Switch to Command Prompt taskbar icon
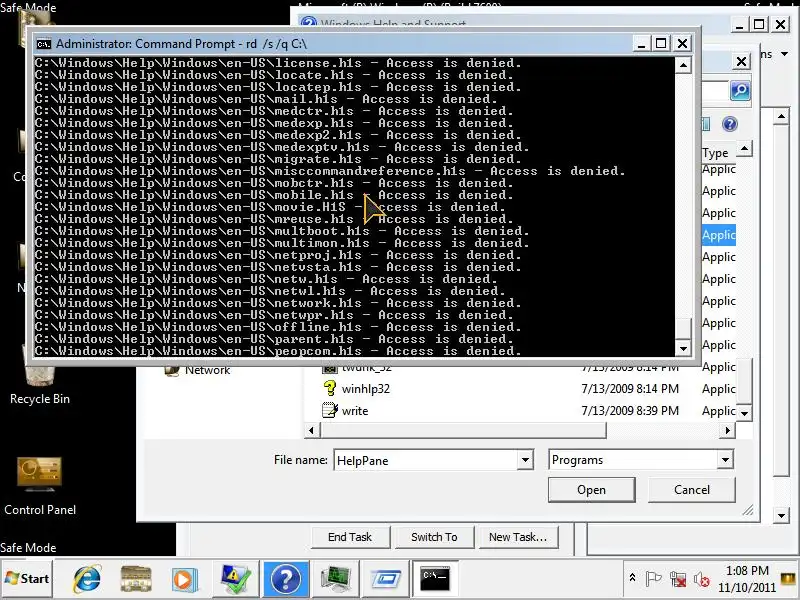Viewport: 800px width, 600px height. (435, 579)
